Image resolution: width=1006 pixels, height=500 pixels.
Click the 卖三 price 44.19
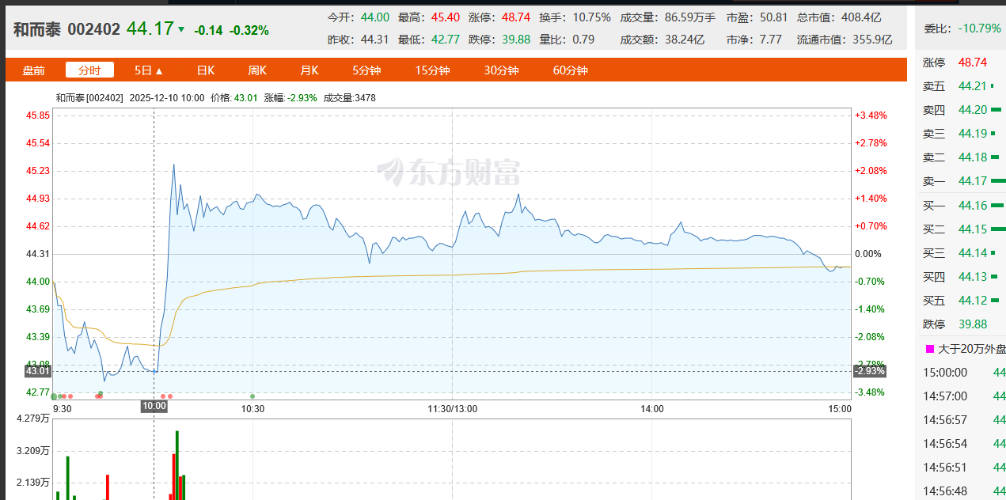pyautogui.click(x=973, y=133)
